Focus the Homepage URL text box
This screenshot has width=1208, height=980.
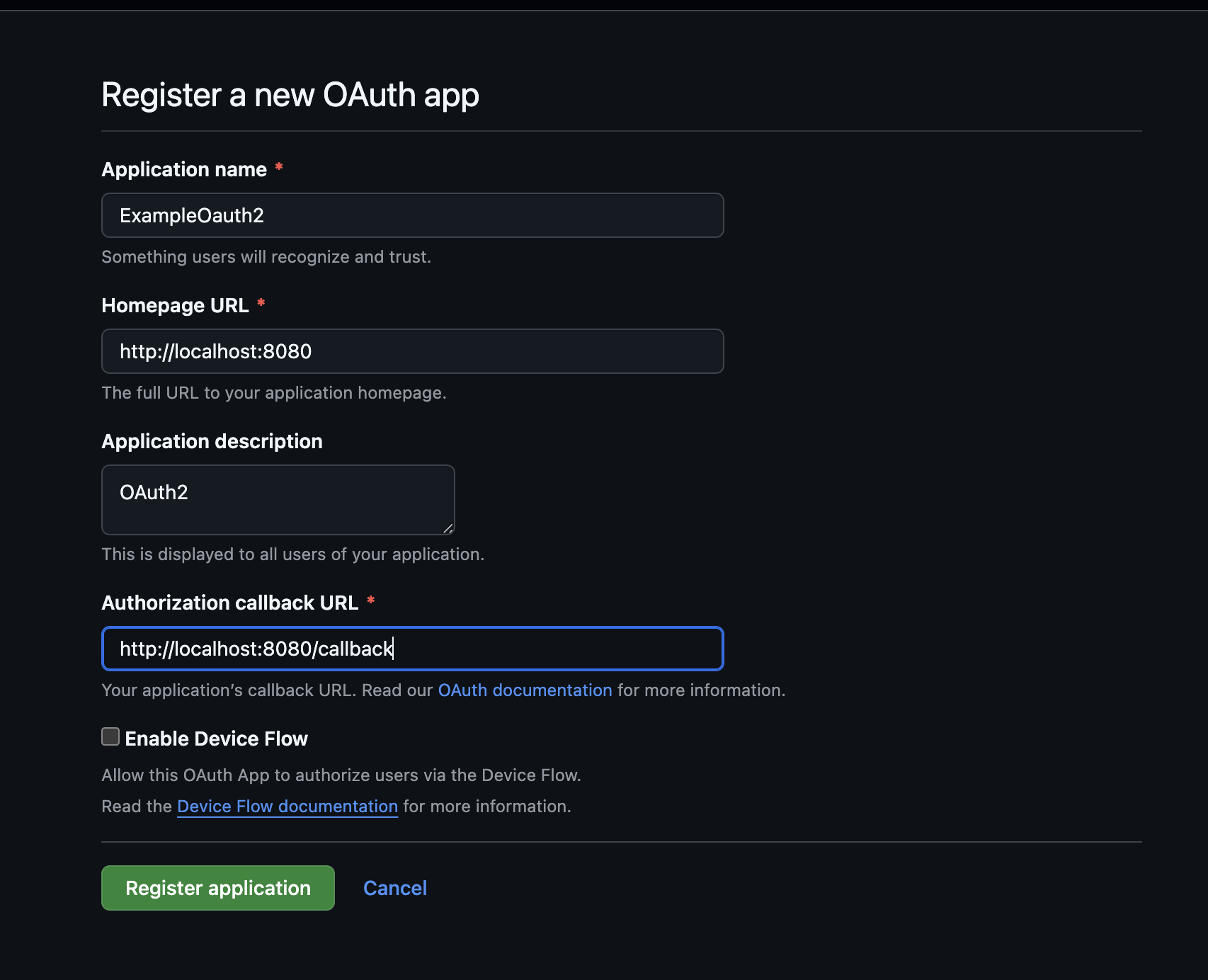tap(412, 351)
